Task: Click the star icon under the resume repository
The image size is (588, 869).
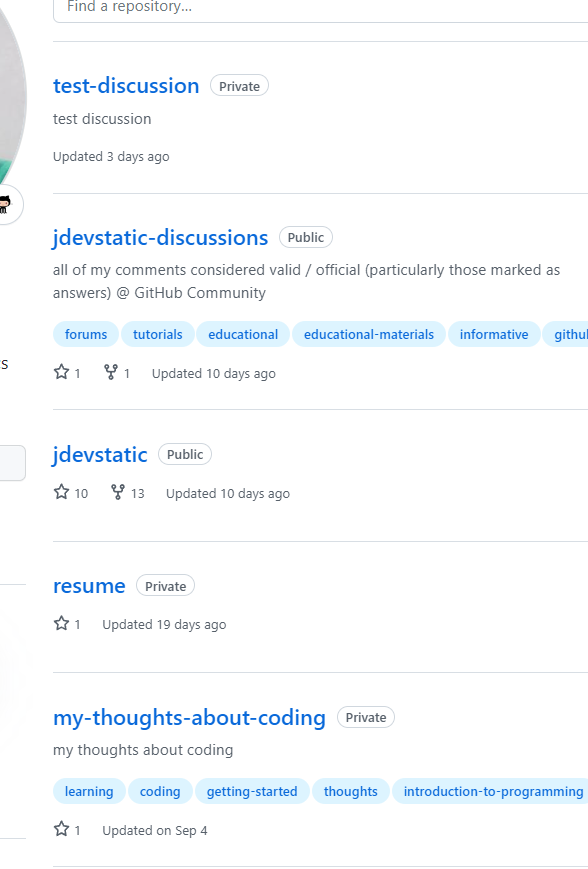Action: point(62,623)
